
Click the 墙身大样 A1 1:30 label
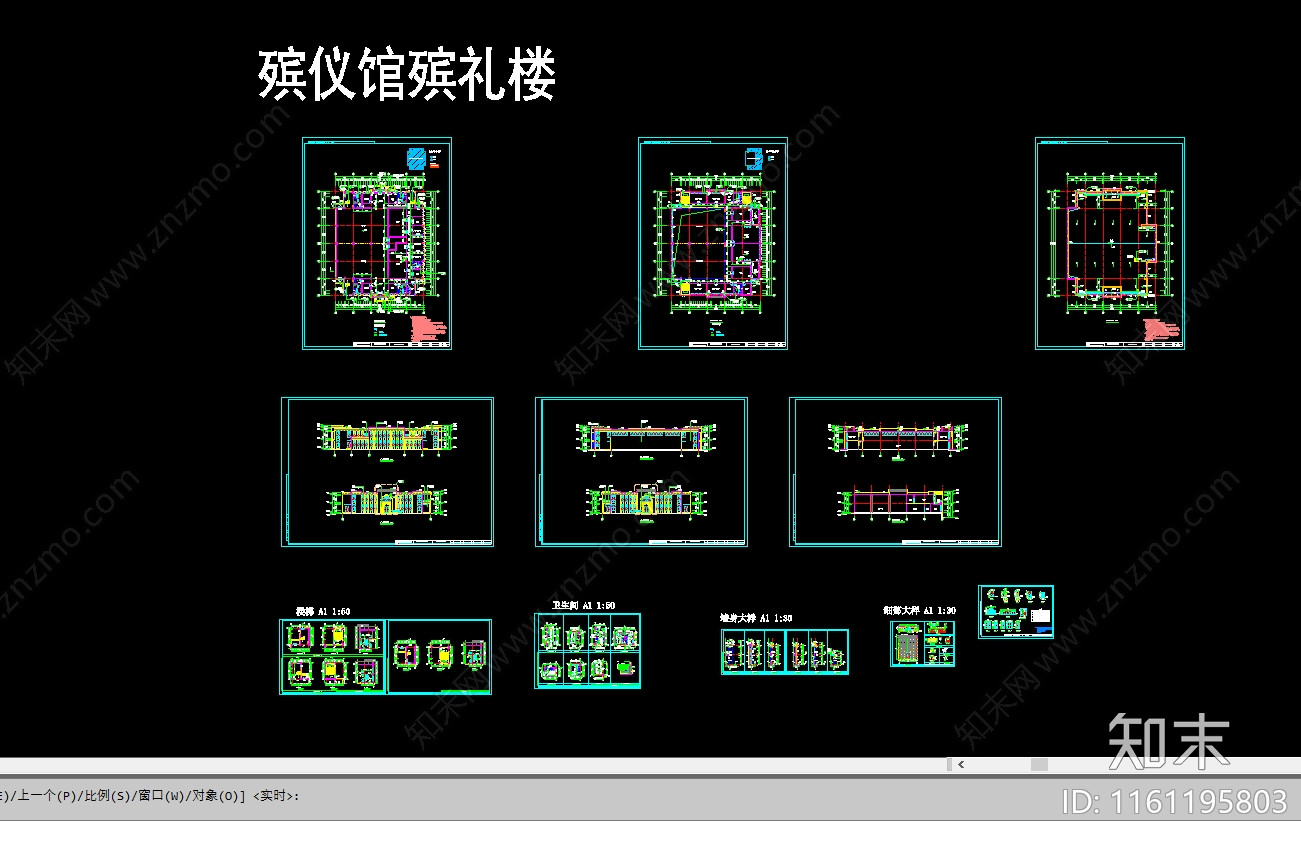[756, 619]
